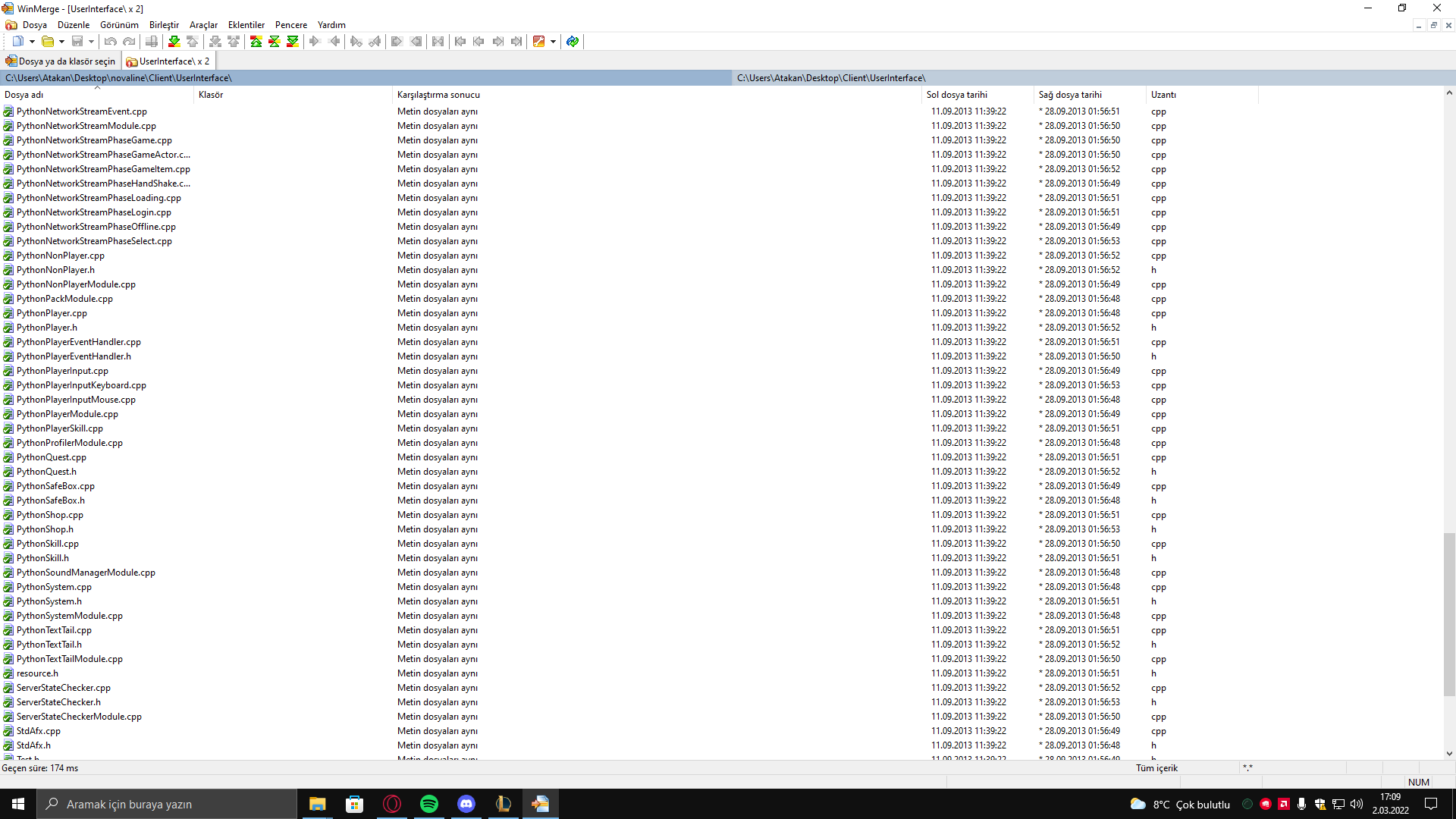
Task: Open the Birleştir menu
Action: click(164, 25)
